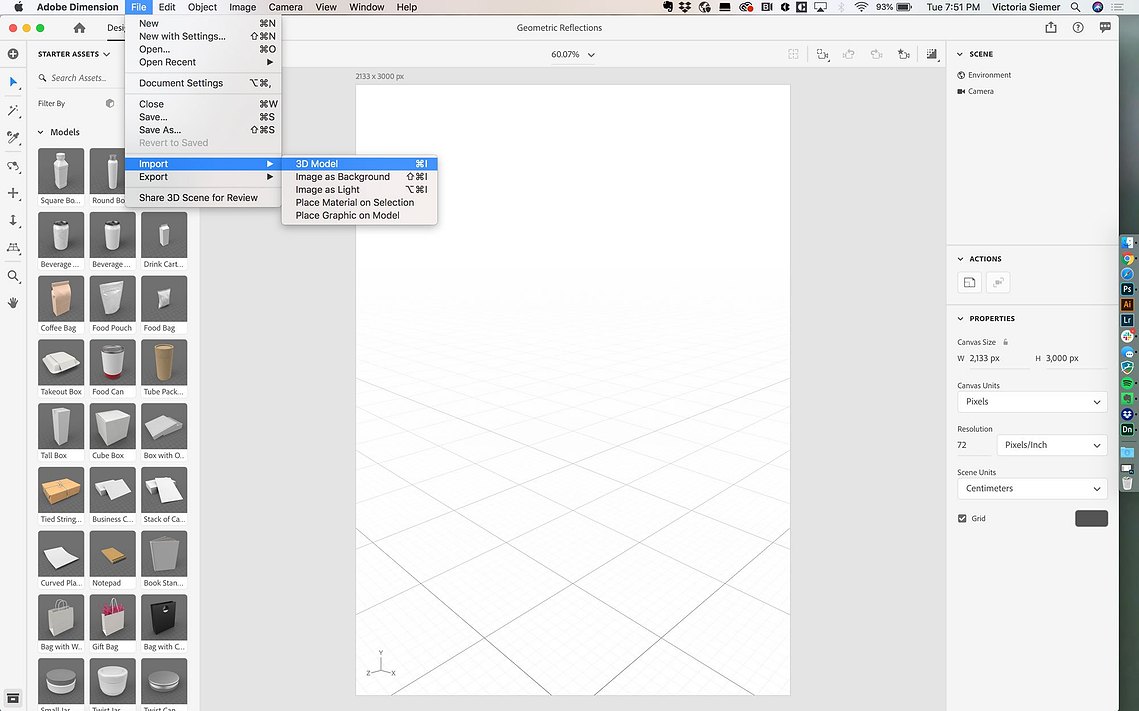Open the 60.07% zoom level dropdown
The width and height of the screenshot is (1139, 711).
click(572, 54)
